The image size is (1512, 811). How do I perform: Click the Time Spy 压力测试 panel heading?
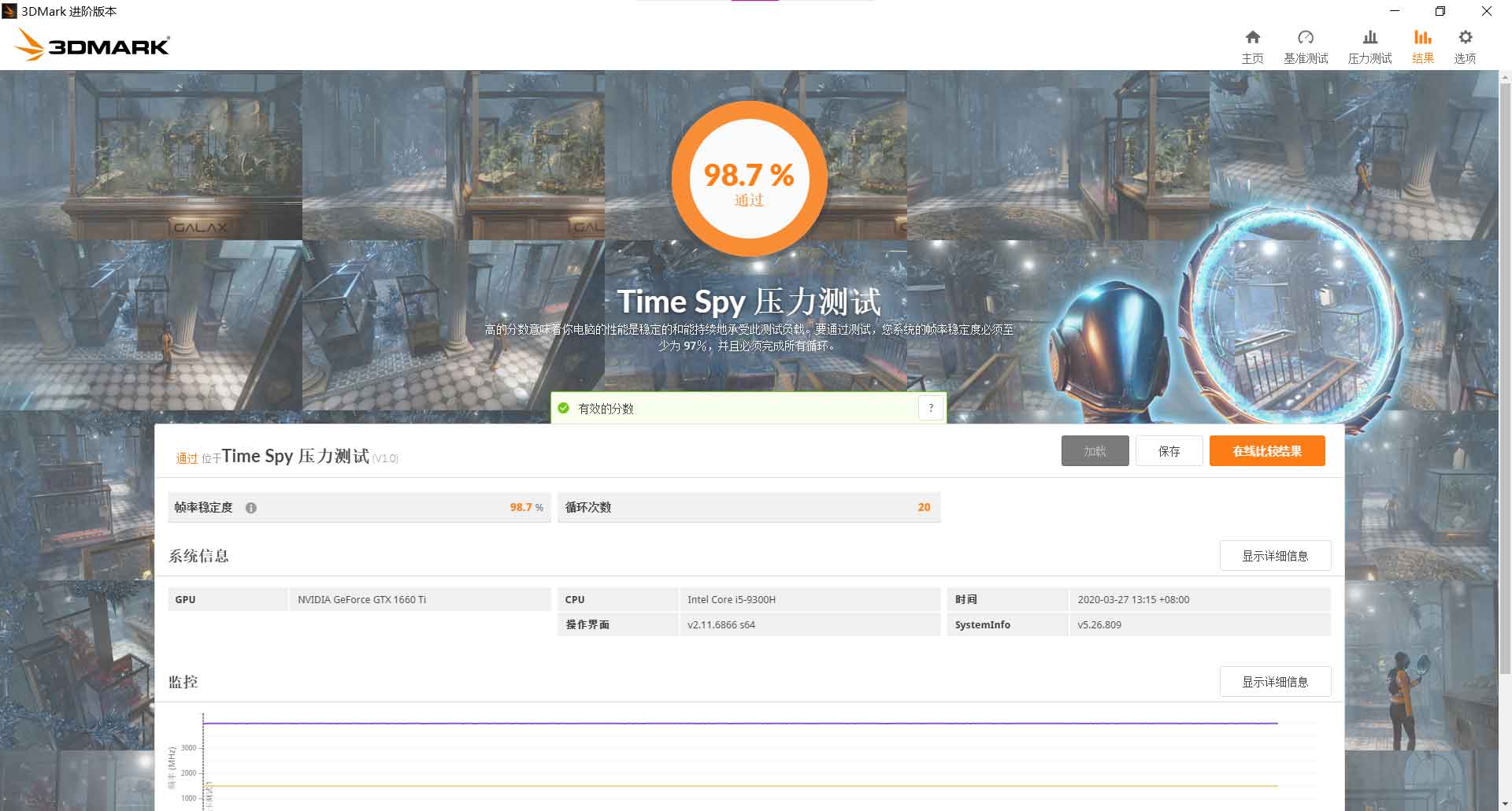295,457
